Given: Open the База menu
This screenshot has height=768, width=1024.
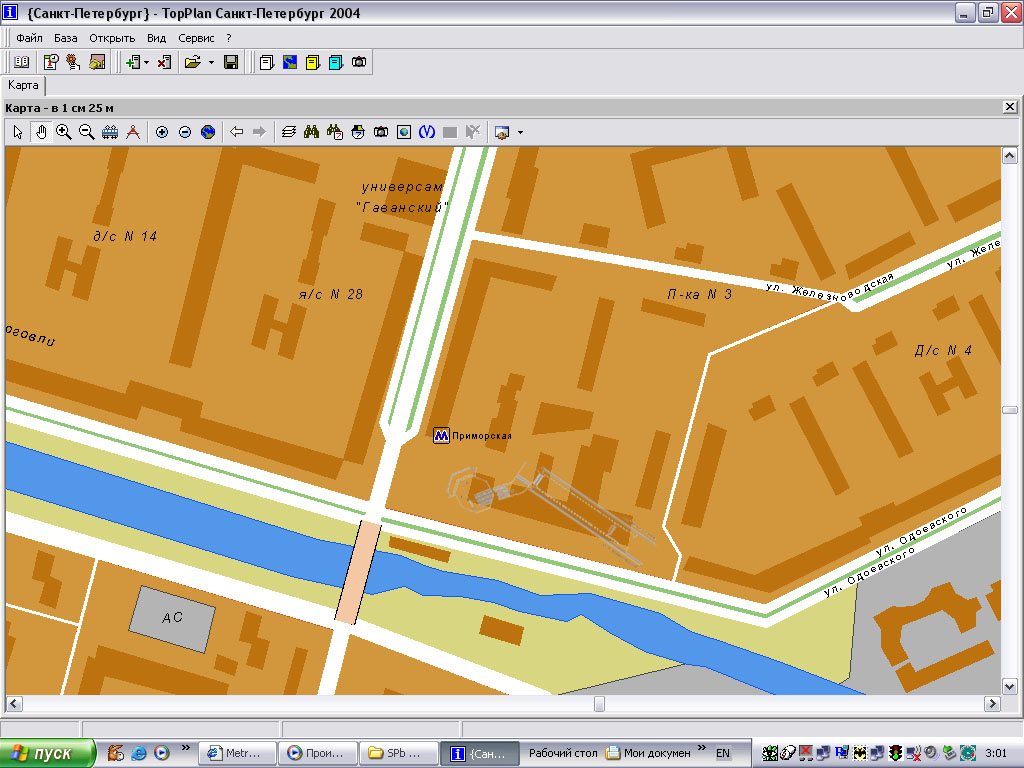Looking at the screenshot, I should (x=65, y=38).
